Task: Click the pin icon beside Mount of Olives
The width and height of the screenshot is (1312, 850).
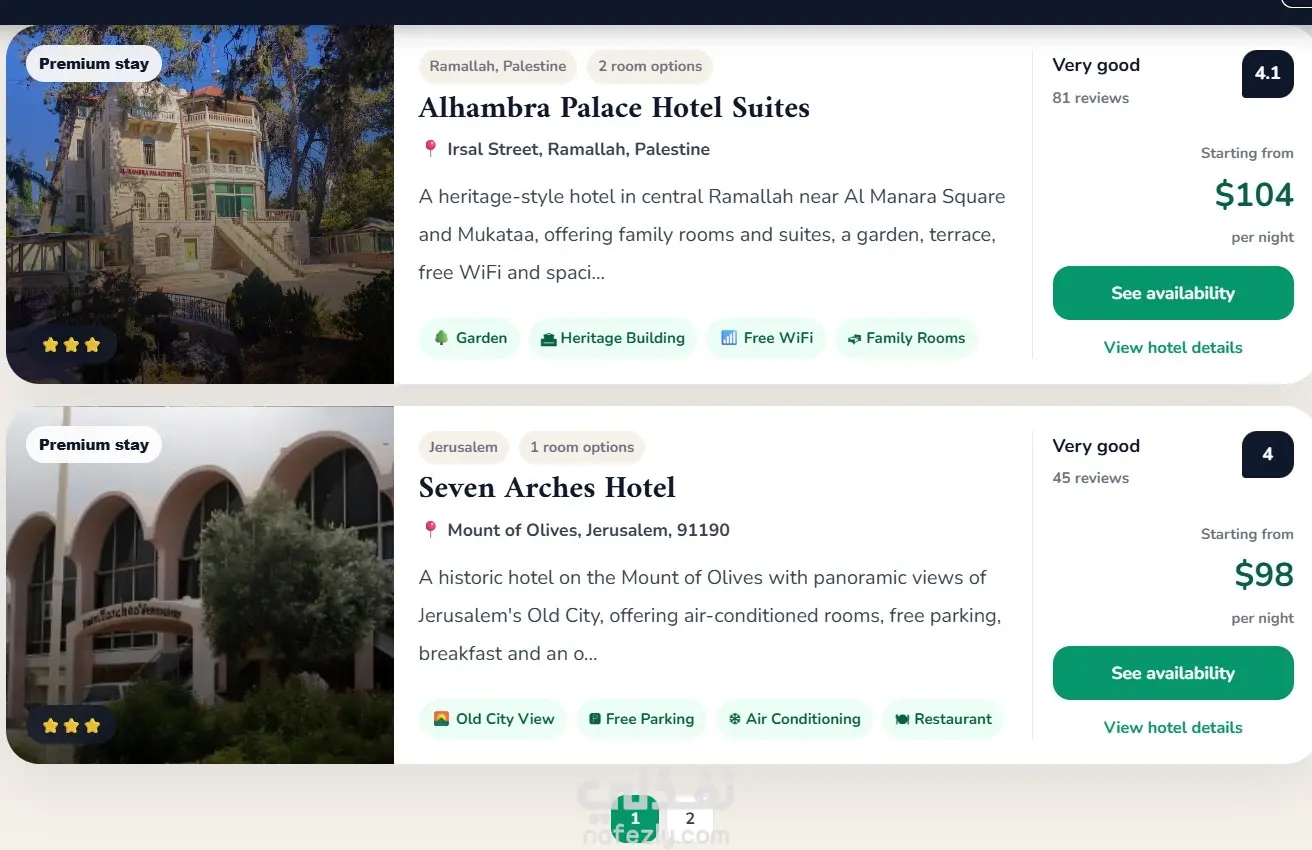Action: [430, 530]
